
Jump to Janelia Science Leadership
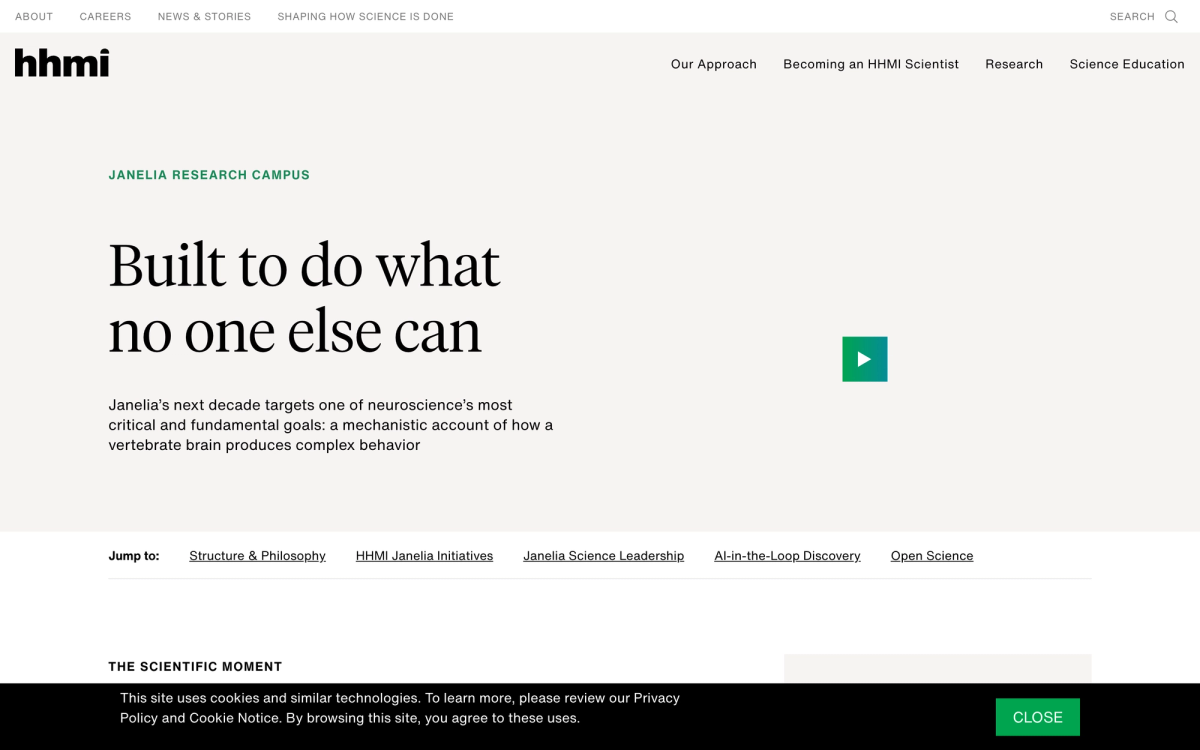click(x=604, y=556)
